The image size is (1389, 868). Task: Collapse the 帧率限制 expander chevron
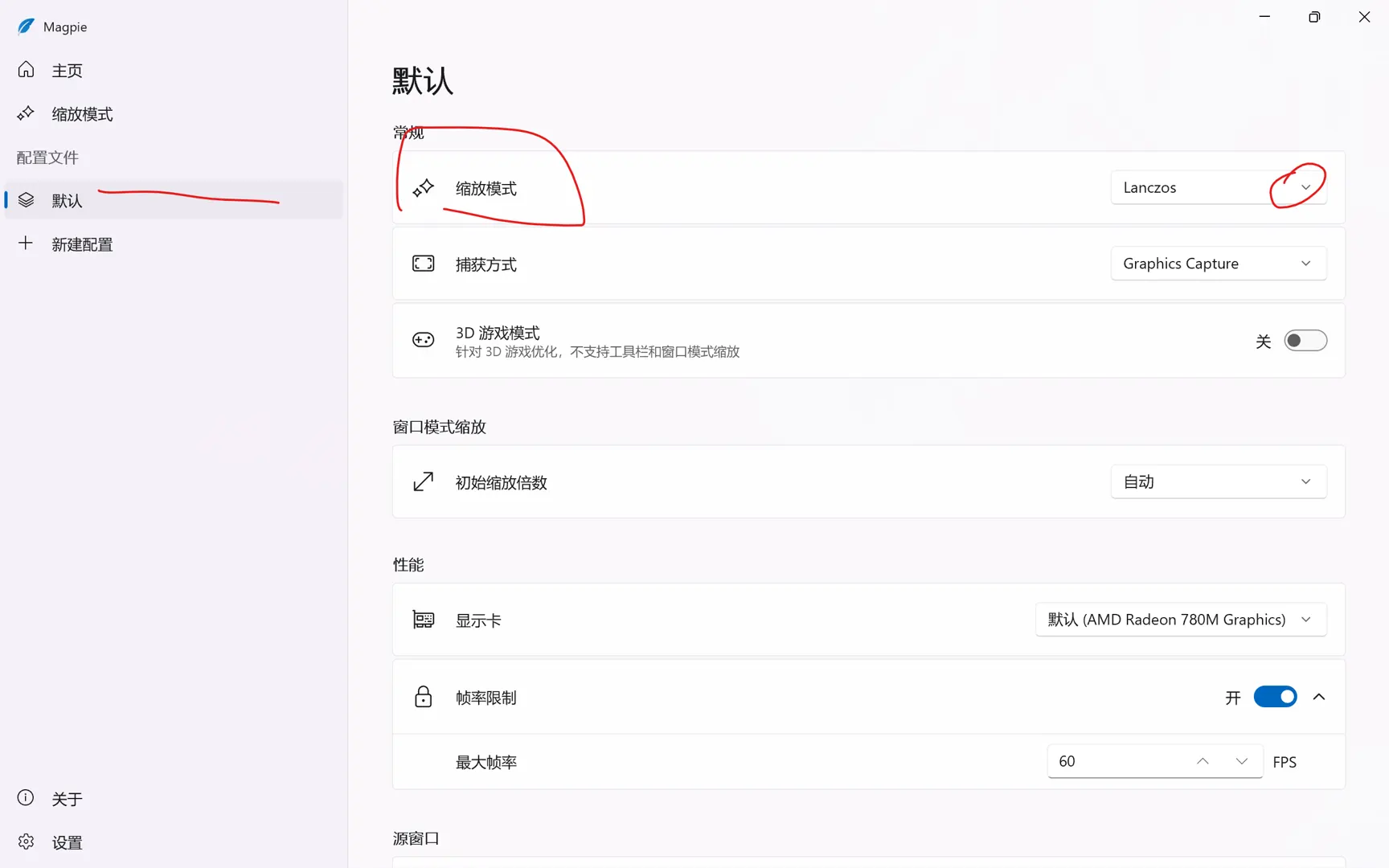pos(1319,697)
